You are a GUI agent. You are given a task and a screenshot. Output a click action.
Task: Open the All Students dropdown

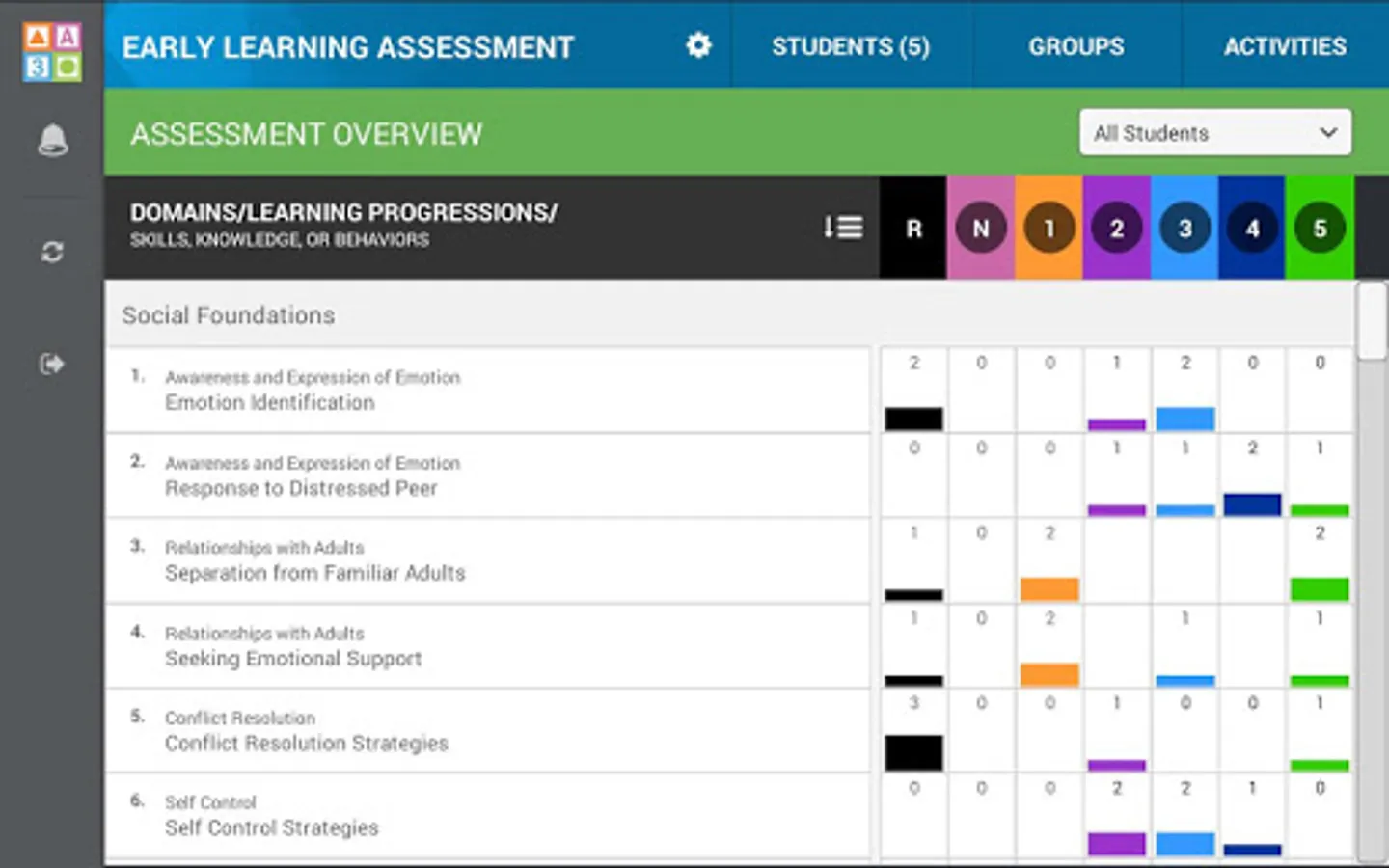(x=1214, y=133)
